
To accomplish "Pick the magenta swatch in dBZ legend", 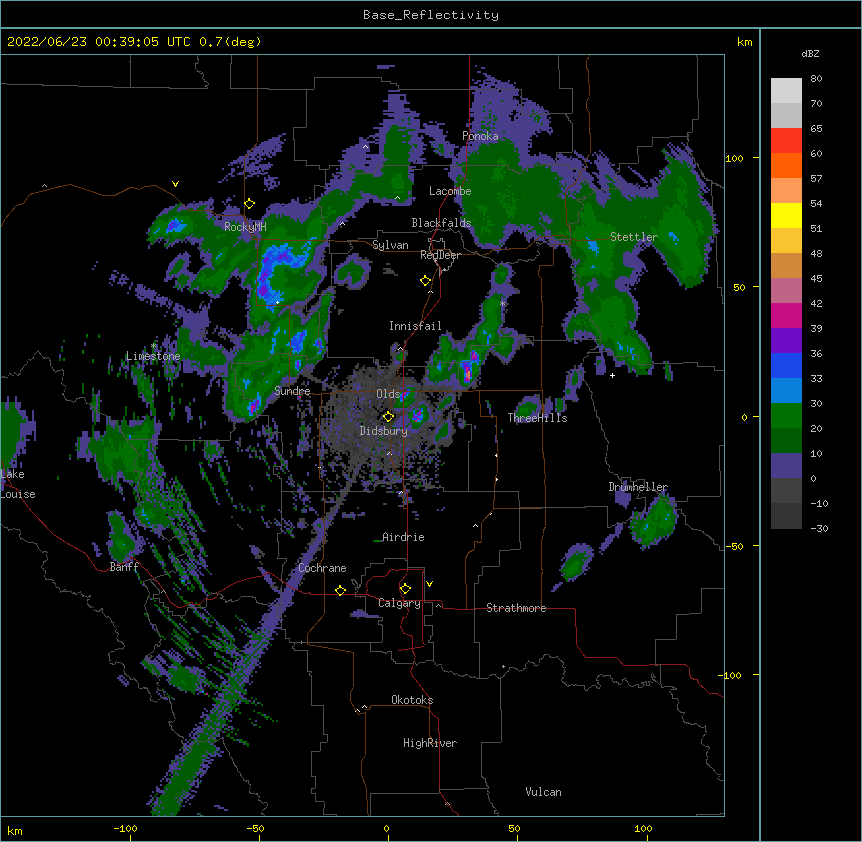I will click(x=786, y=315).
